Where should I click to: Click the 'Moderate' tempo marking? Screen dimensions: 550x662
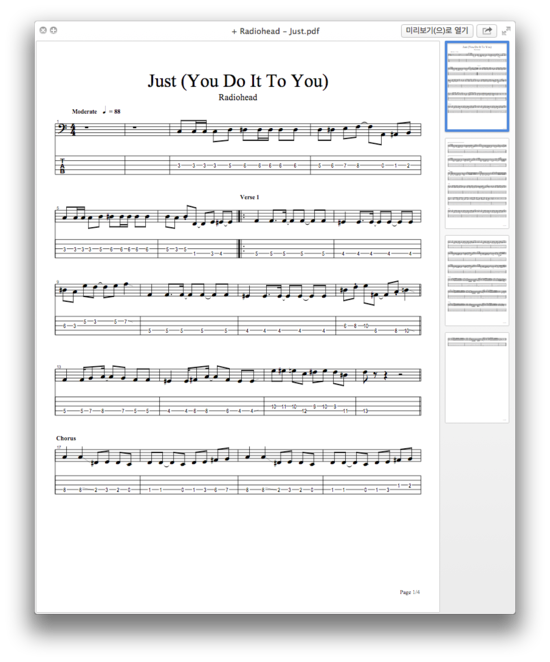coord(84,111)
